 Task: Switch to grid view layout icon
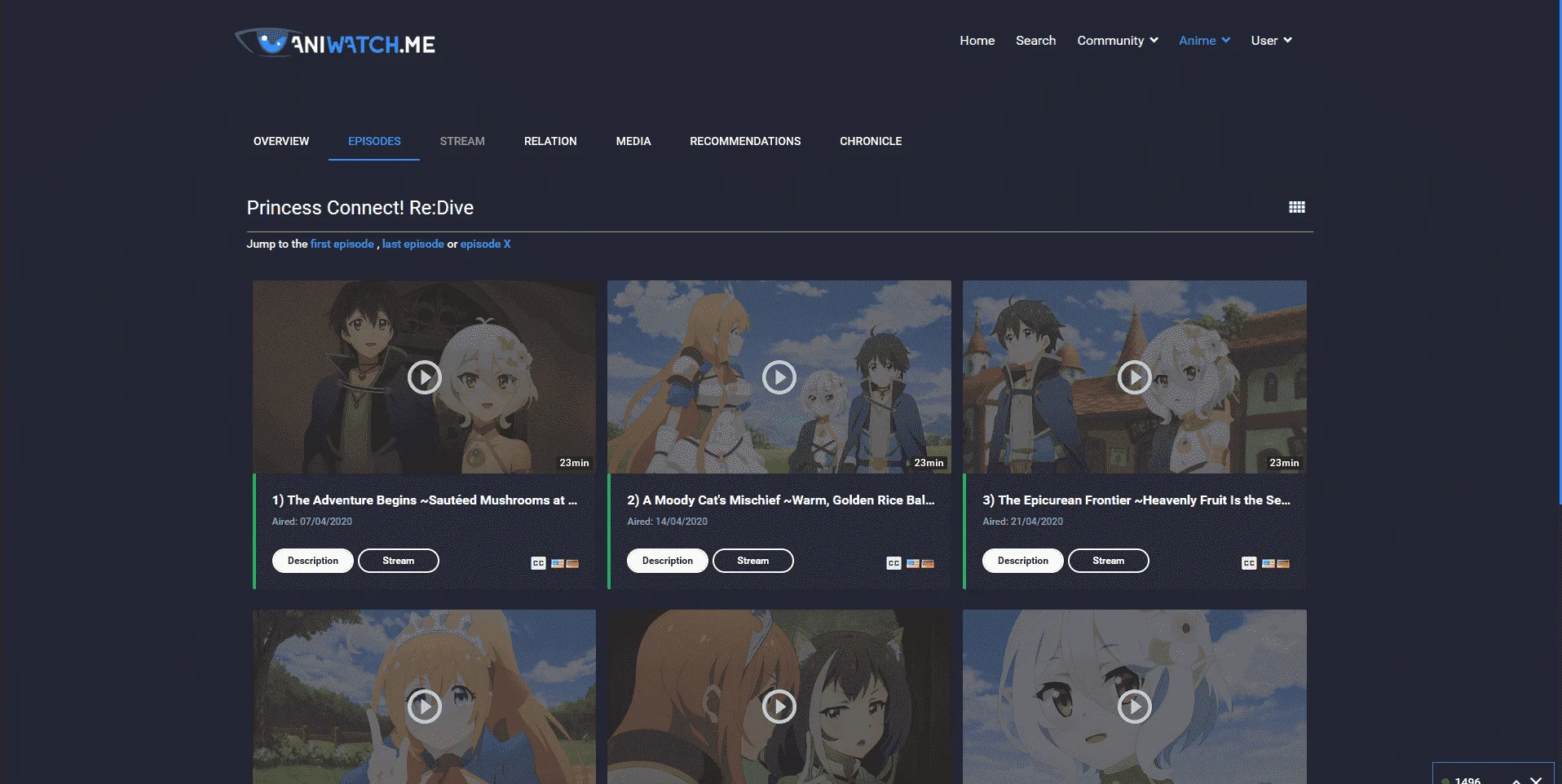coord(1297,207)
